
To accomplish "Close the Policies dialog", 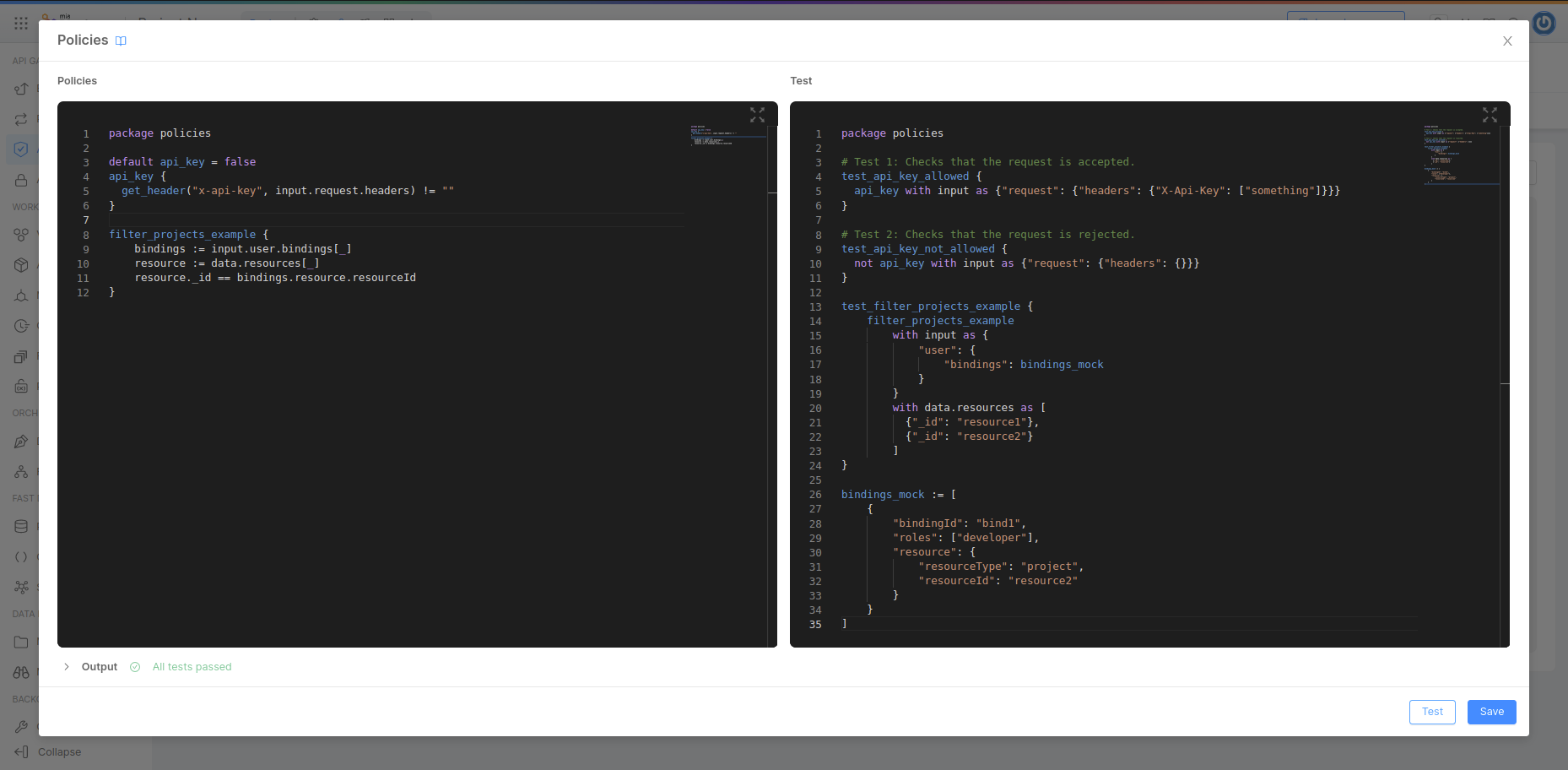I will coord(1507,41).
